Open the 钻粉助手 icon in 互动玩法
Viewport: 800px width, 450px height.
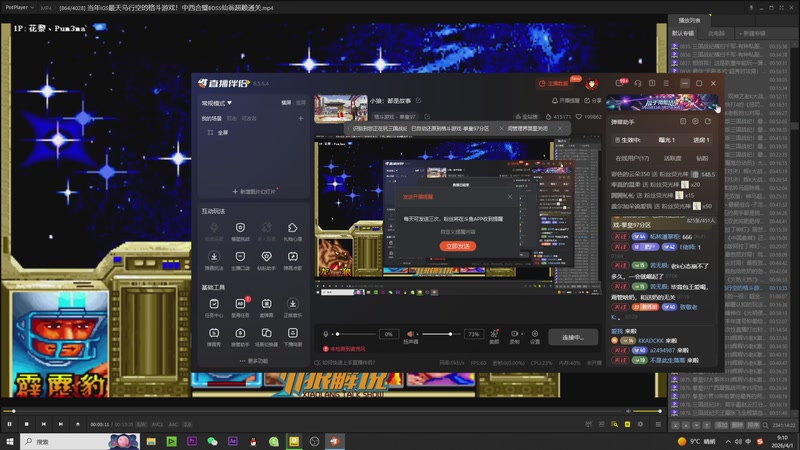[266, 257]
